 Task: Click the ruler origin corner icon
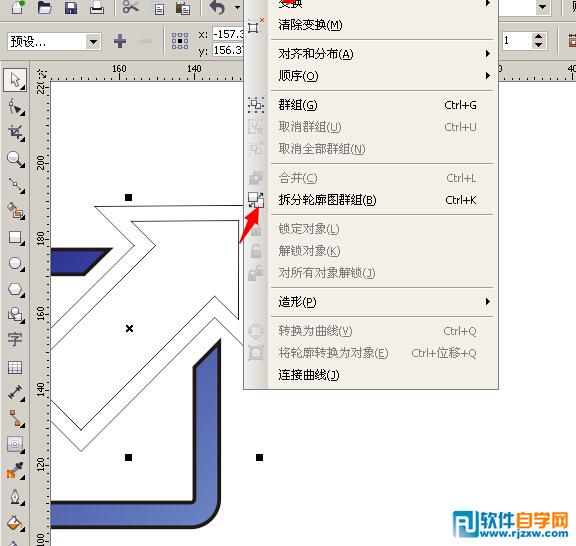(x=42, y=74)
